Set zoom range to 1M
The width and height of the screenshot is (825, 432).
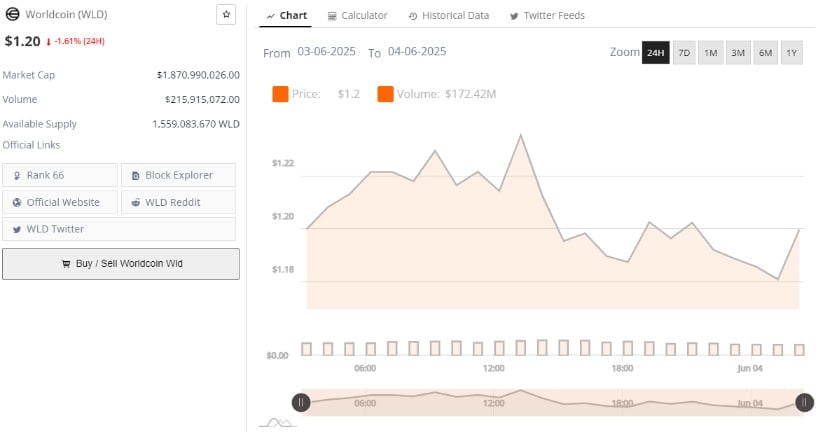(710, 53)
